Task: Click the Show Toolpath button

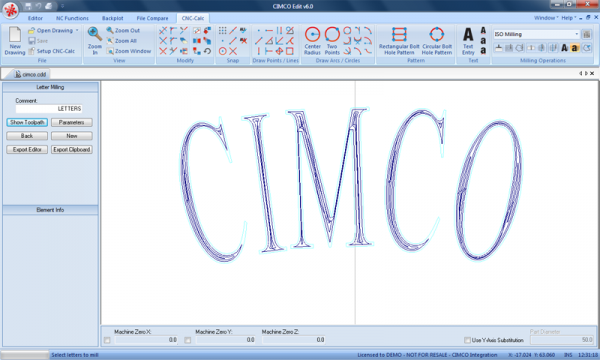Action: [27, 122]
